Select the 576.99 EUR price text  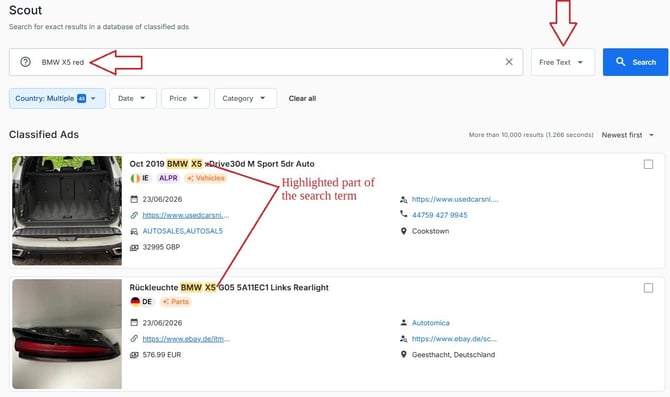[162, 355]
